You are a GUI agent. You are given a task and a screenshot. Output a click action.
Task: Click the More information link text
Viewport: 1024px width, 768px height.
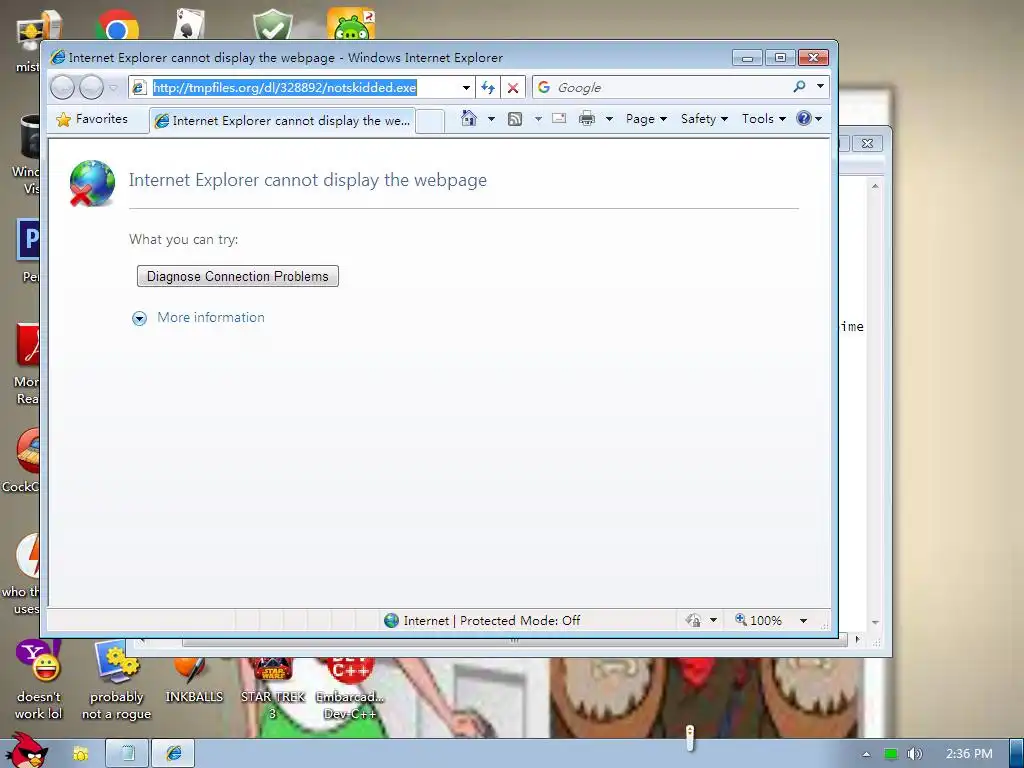tap(211, 317)
